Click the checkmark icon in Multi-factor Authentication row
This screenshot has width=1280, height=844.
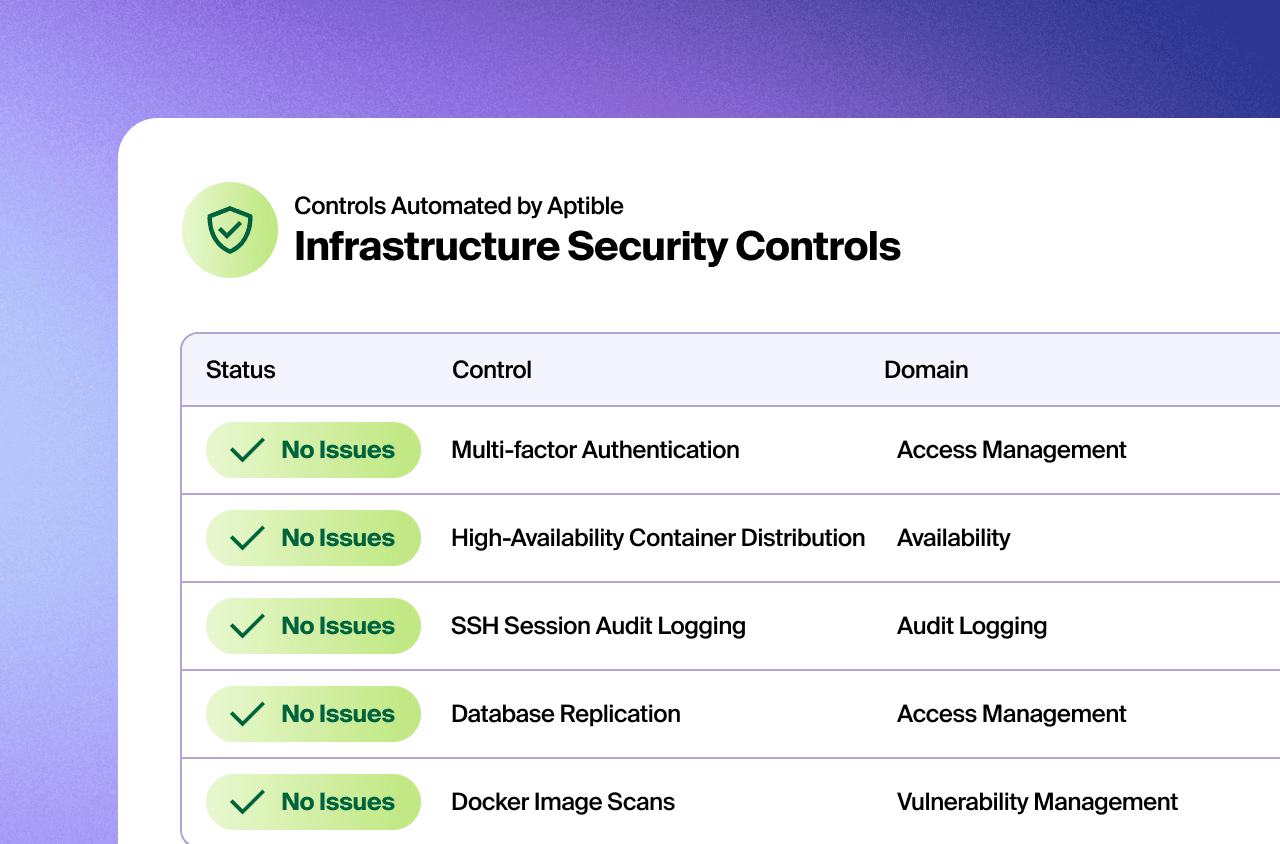click(x=247, y=450)
